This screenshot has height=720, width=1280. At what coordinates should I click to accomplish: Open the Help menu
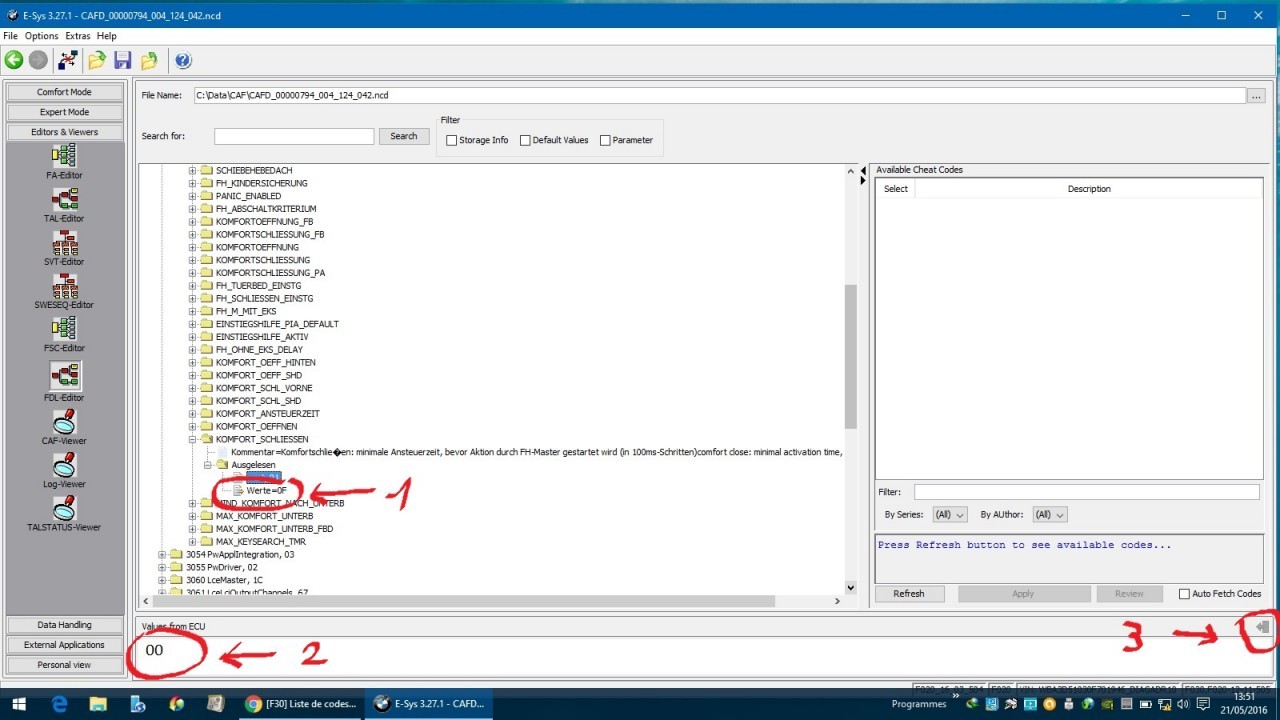point(106,36)
